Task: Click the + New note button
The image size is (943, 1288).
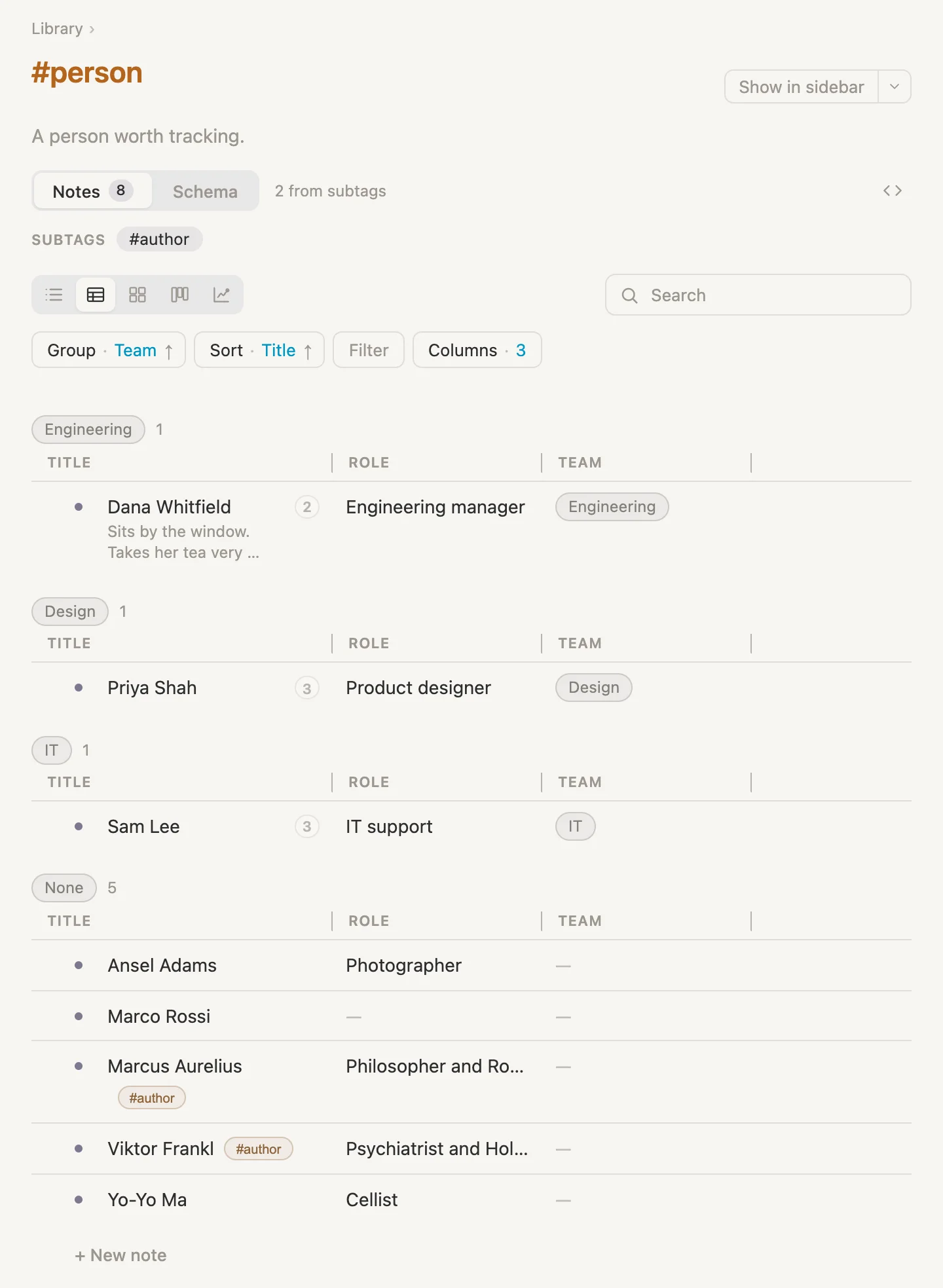Action: coord(120,1255)
